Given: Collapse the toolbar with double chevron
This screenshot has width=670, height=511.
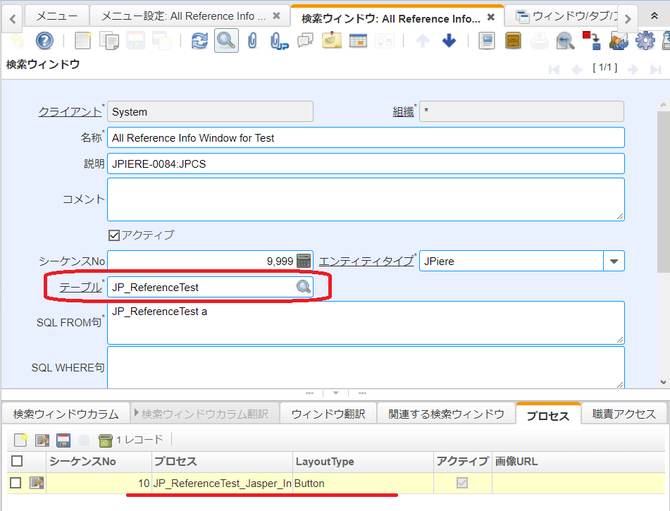Looking at the screenshot, I should [x=654, y=16].
